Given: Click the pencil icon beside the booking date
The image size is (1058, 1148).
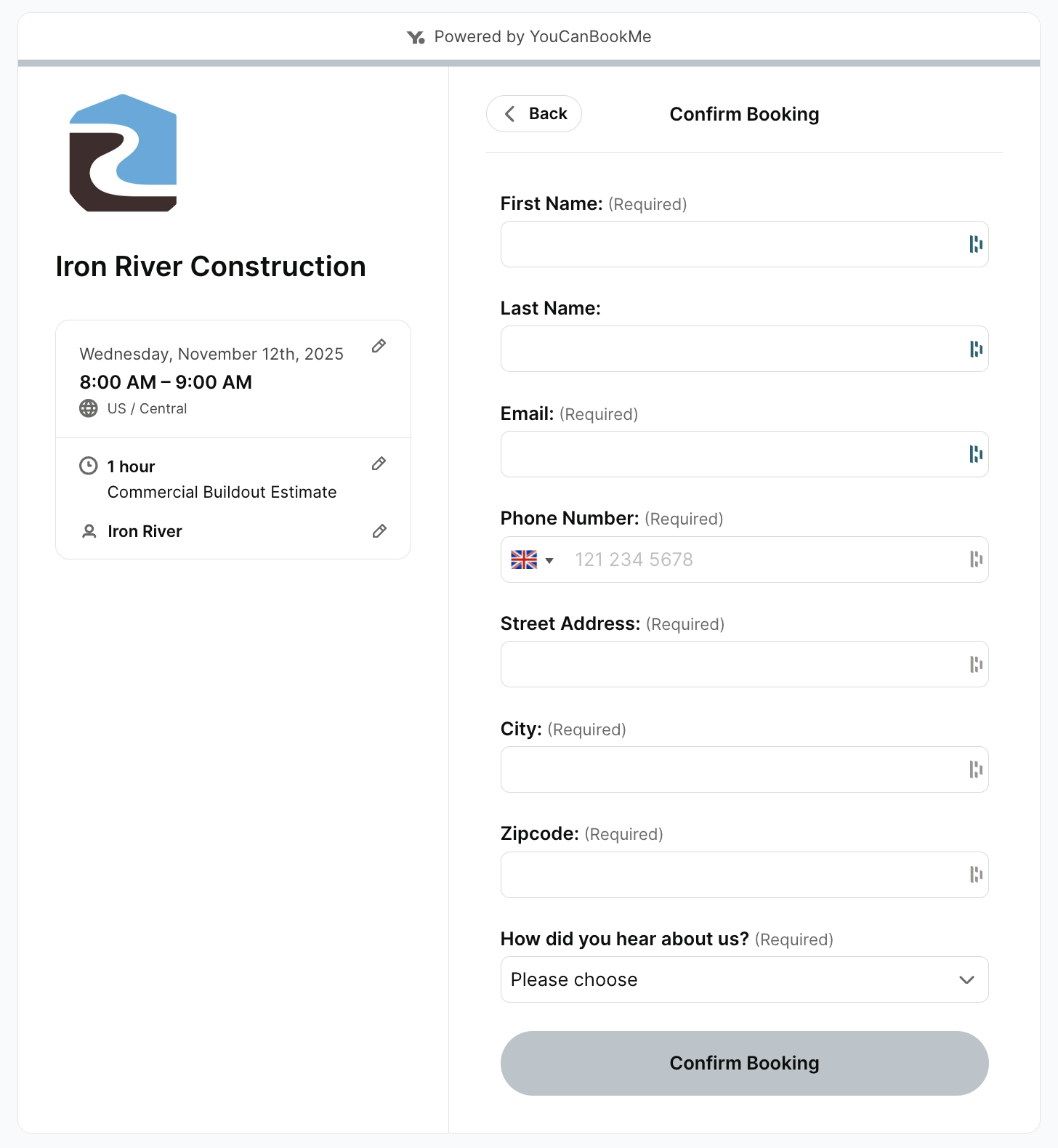Looking at the screenshot, I should (379, 346).
